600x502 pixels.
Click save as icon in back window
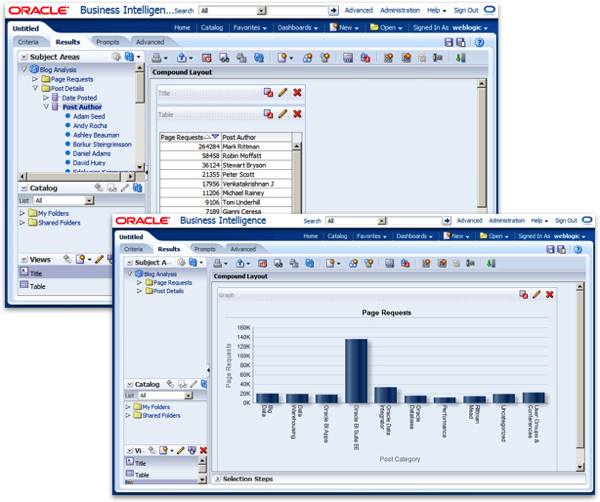tap(461, 42)
